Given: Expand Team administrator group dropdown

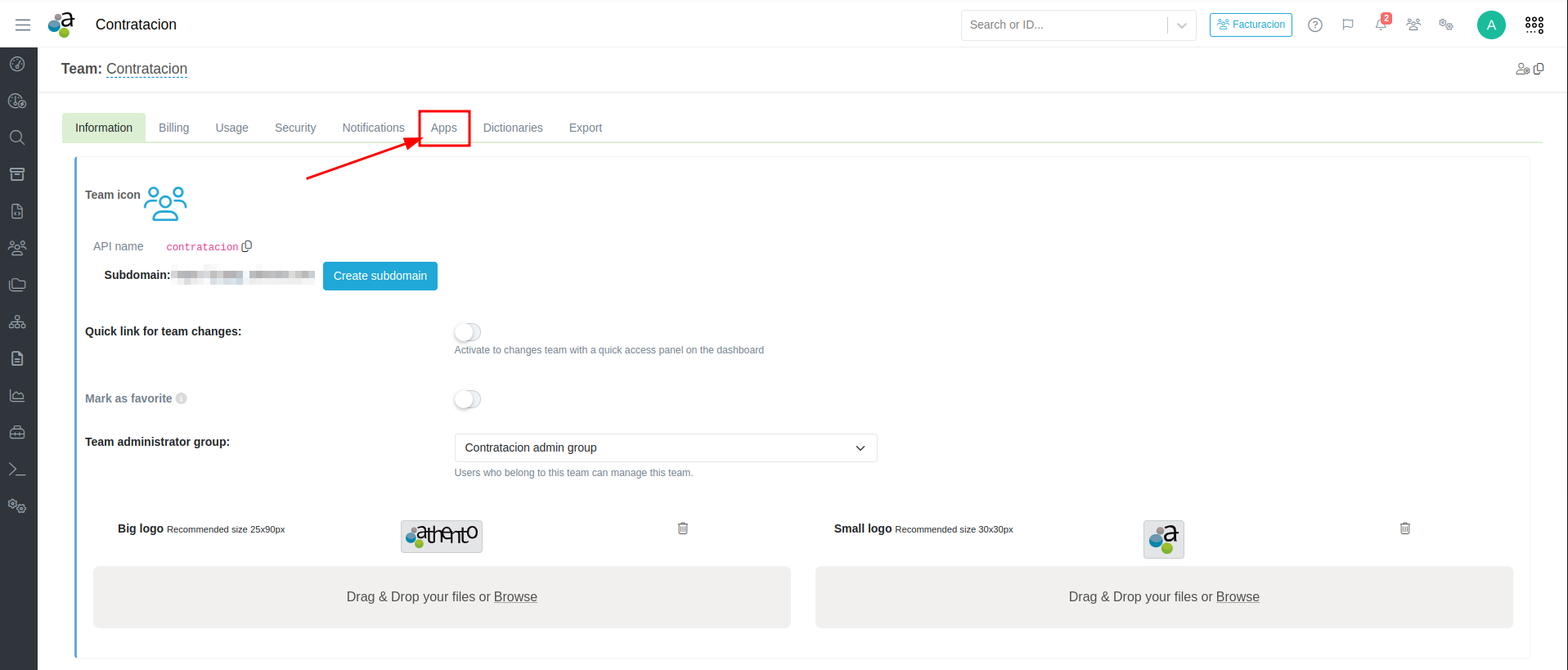Looking at the screenshot, I should 666,447.
